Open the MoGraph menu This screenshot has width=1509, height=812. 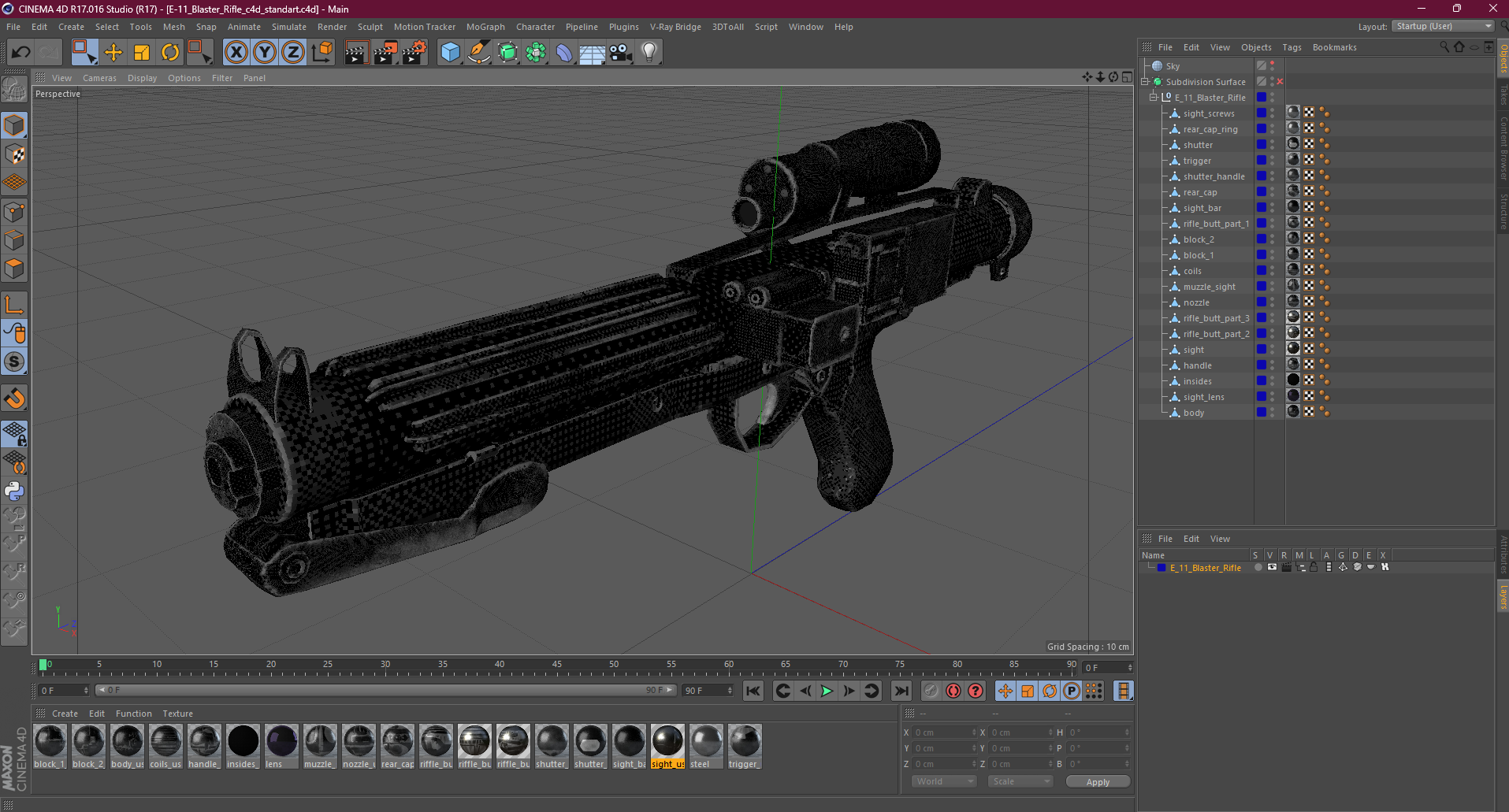coord(485,27)
